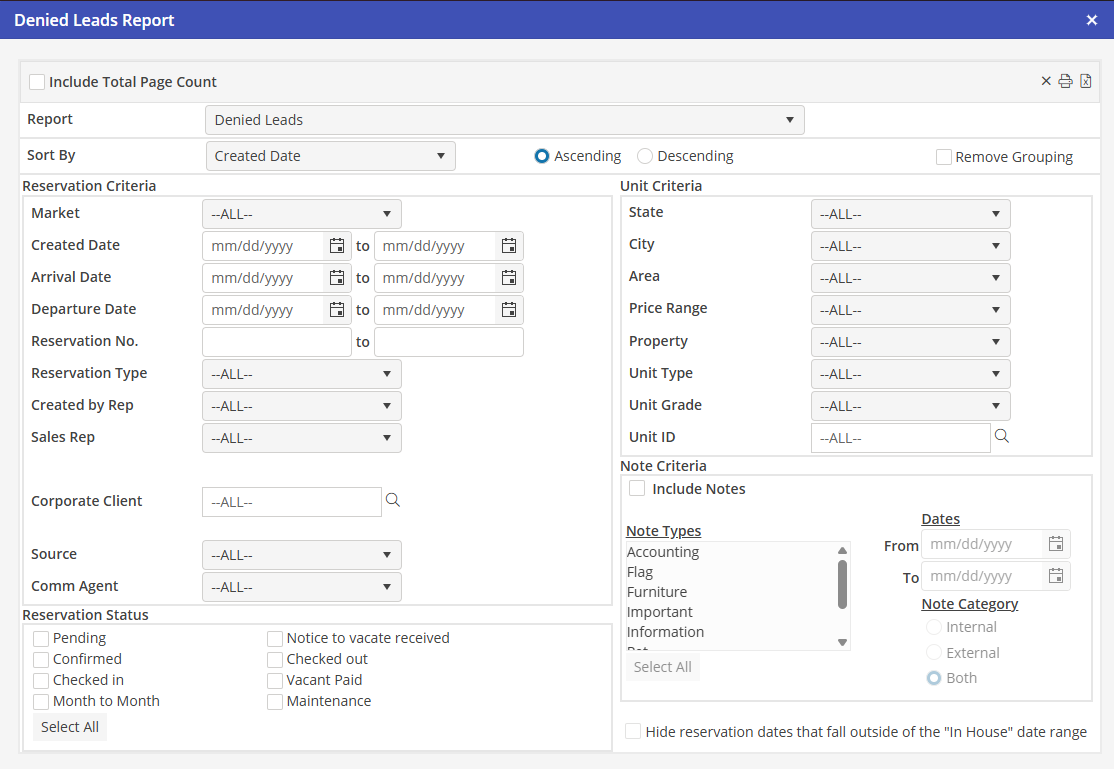The height and width of the screenshot is (769, 1114).
Task: Enable Include Total Page Count checkbox
Action: [x=37, y=82]
